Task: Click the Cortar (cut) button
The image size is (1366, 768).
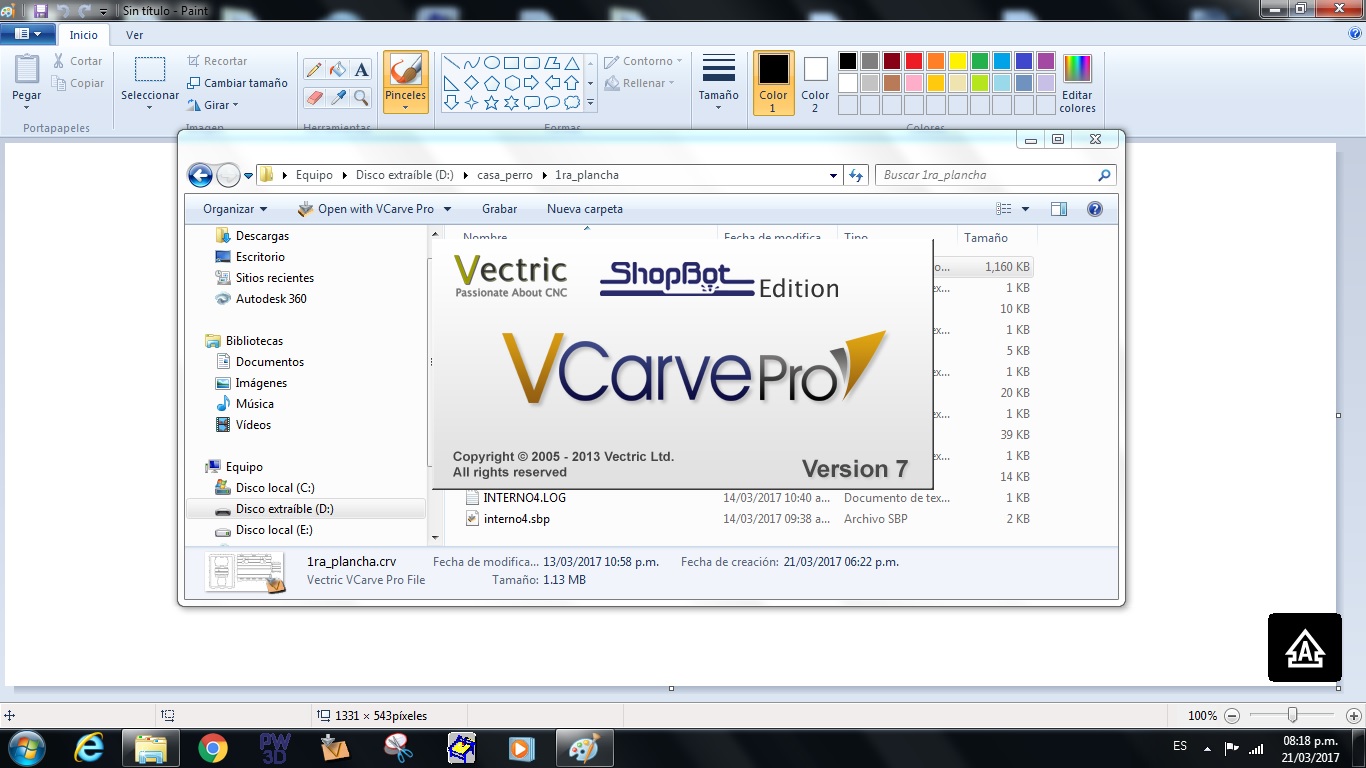Action: click(78, 61)
